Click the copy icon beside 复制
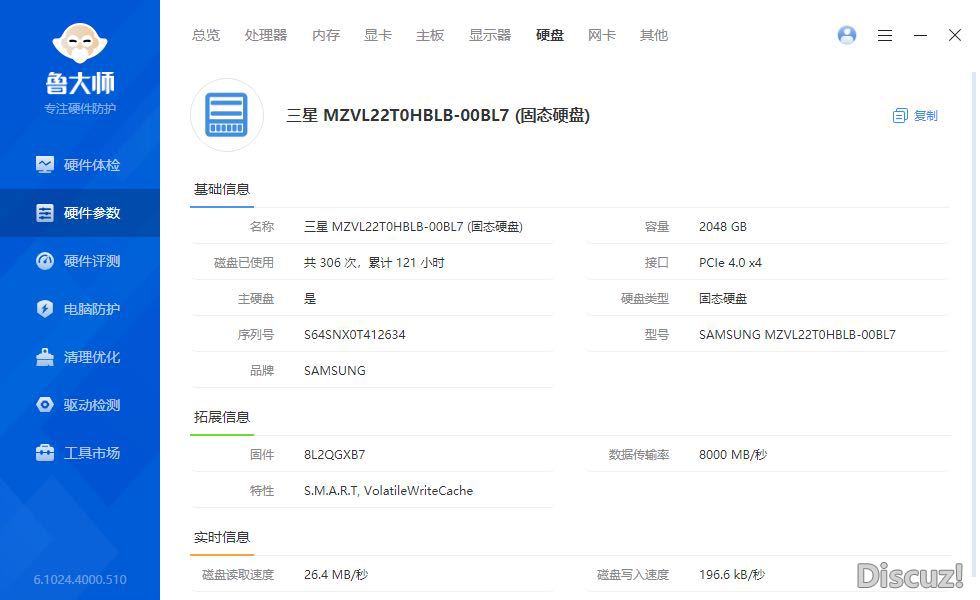This screenshot has width=980, height=600. click(900, 116)
